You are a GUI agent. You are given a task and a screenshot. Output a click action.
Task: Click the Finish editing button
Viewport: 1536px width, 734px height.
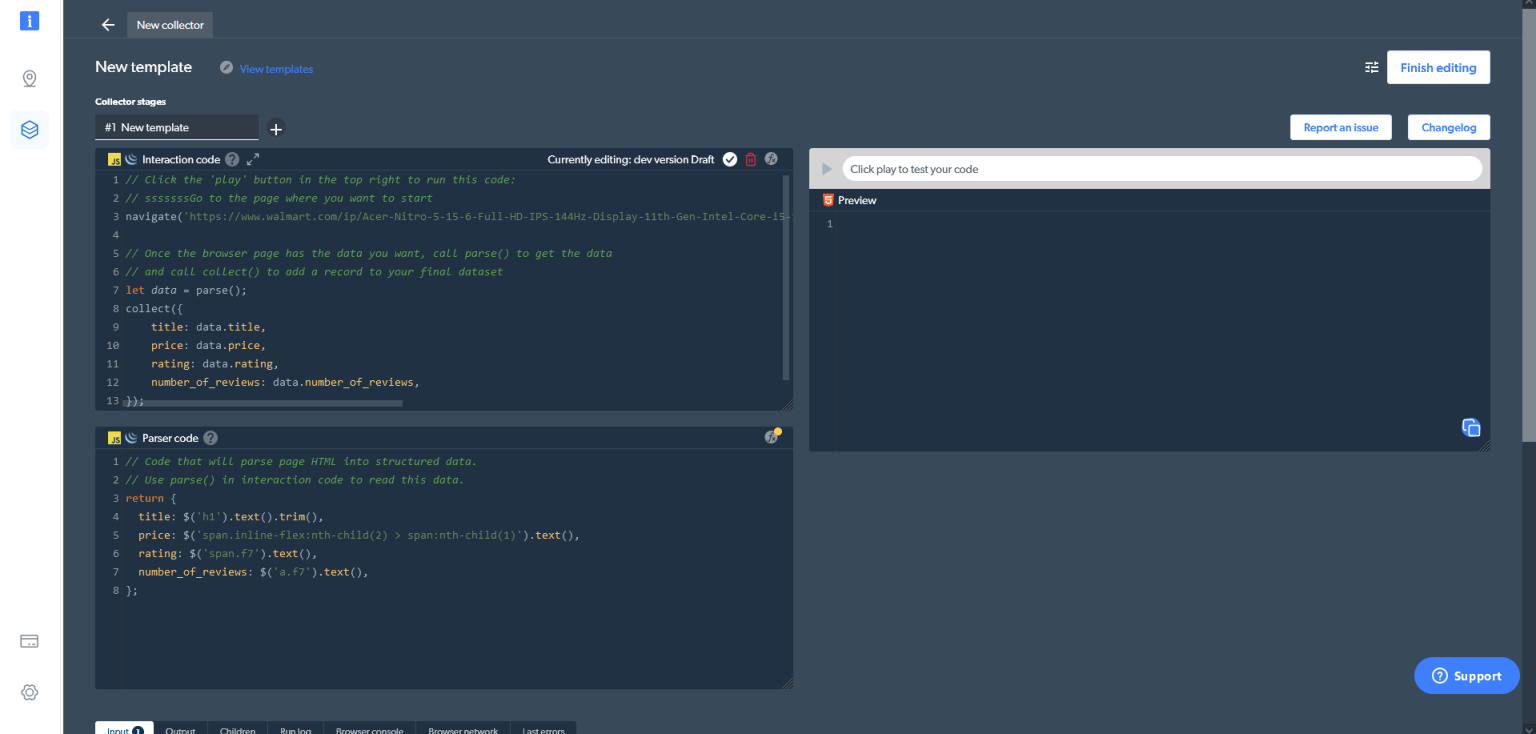[x=1437, y=68]
